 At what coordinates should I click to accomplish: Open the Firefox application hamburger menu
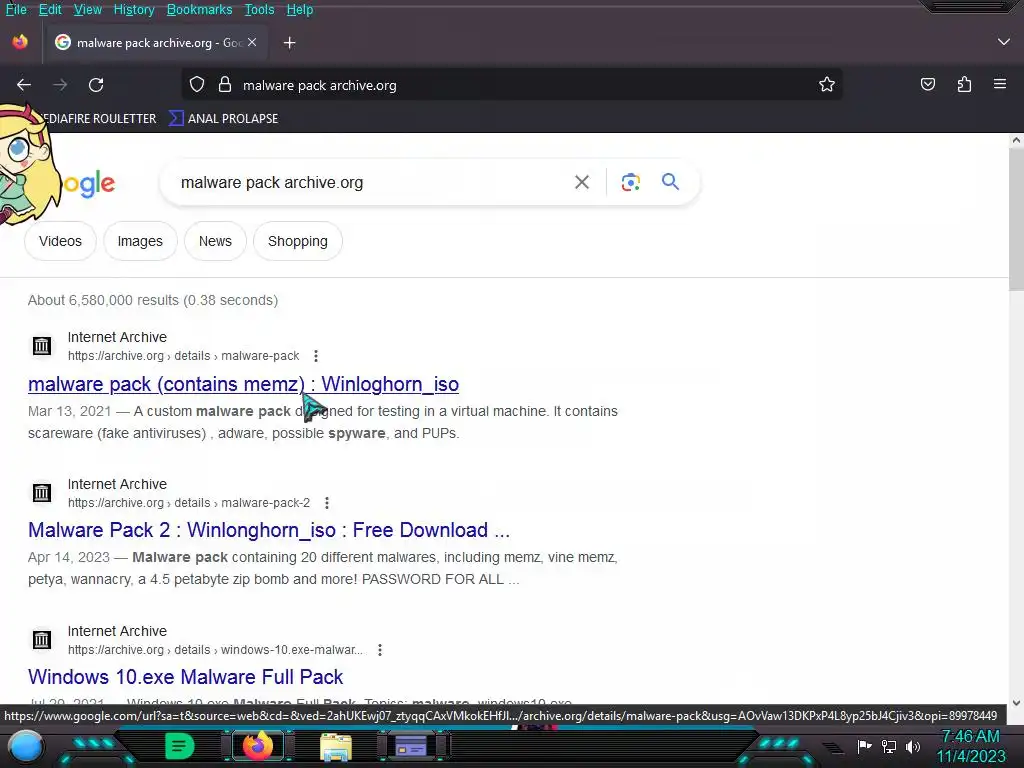point(999,84)
